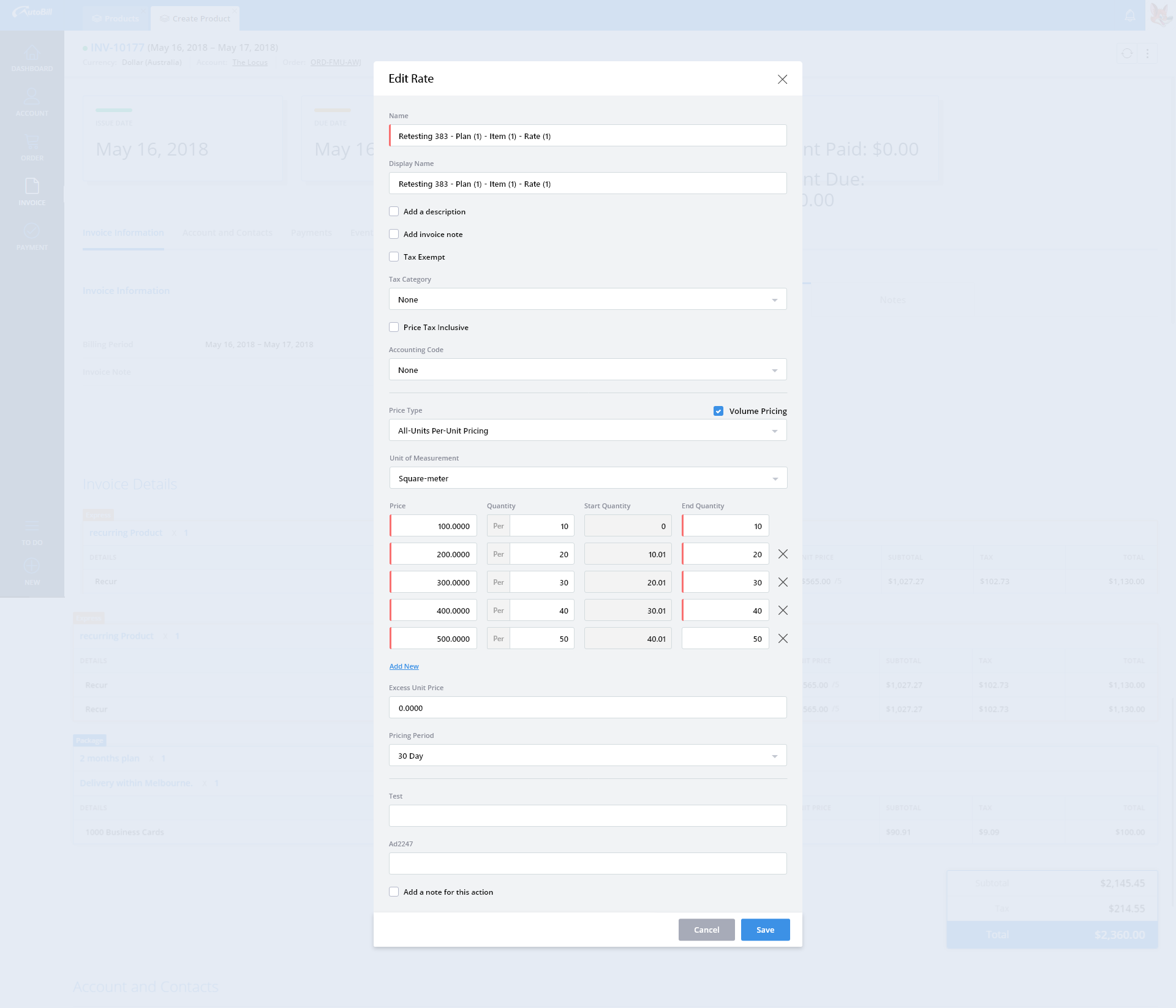Uncheck the Volume Pricing checkbox
Image resolution: width=1176 pixels, height=1008 pixels.
718,411
